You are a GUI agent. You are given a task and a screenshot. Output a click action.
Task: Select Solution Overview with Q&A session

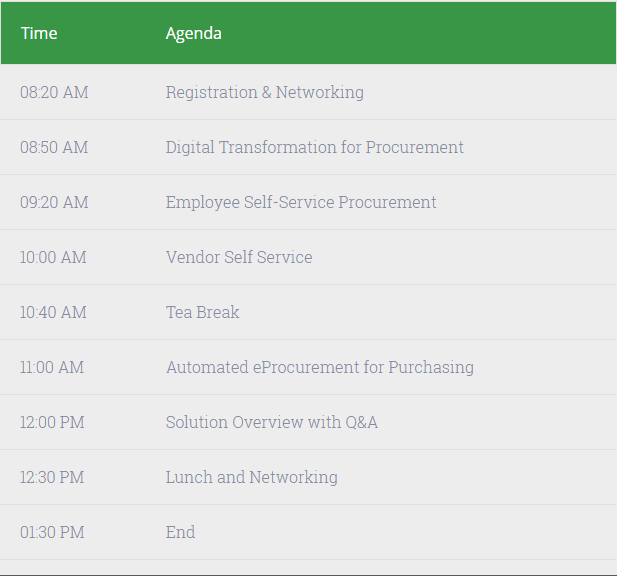[272, 423]
